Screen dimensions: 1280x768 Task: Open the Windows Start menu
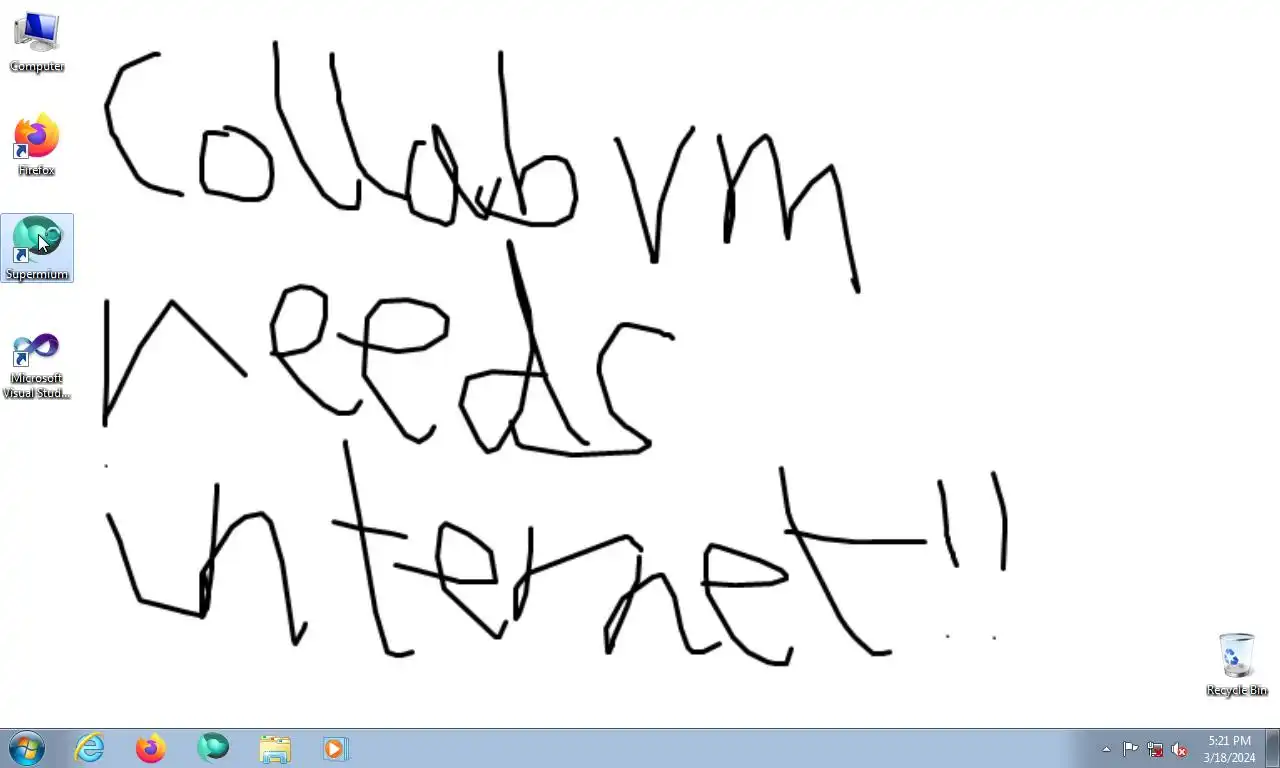(26, 748)
